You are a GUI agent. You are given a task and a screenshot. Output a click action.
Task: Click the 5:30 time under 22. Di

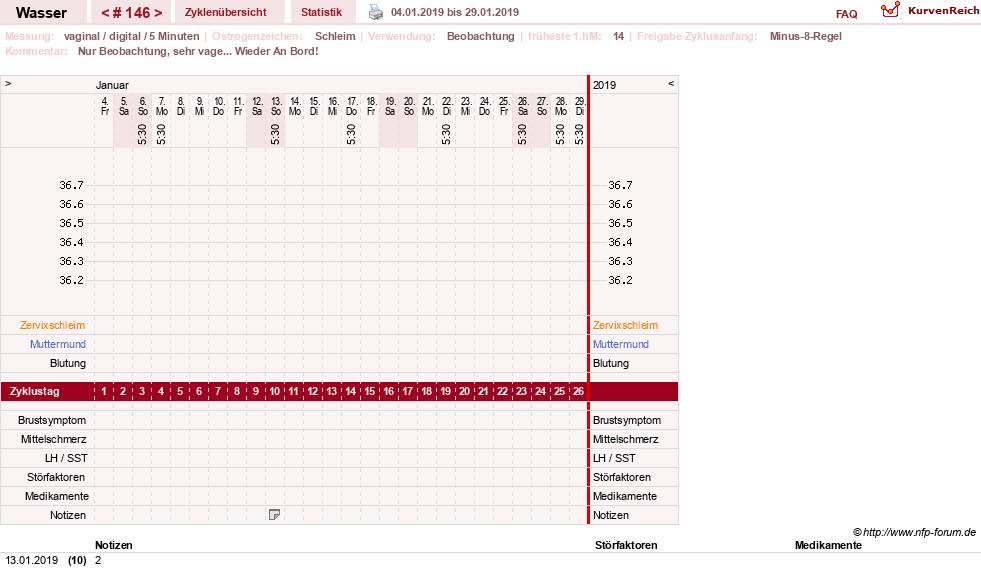(446, 135)
